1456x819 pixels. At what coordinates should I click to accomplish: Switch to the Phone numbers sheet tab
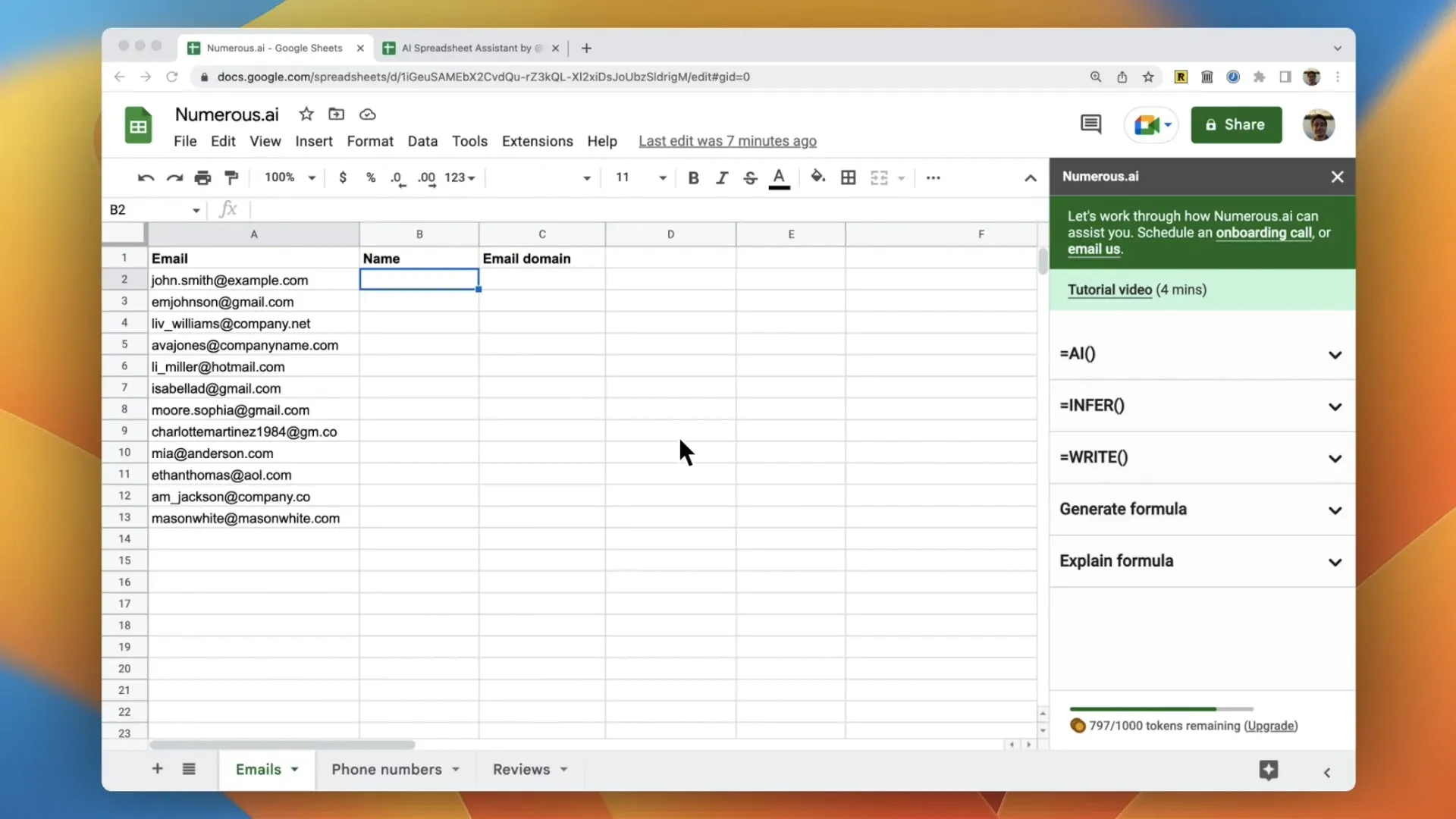coord(387,769)
